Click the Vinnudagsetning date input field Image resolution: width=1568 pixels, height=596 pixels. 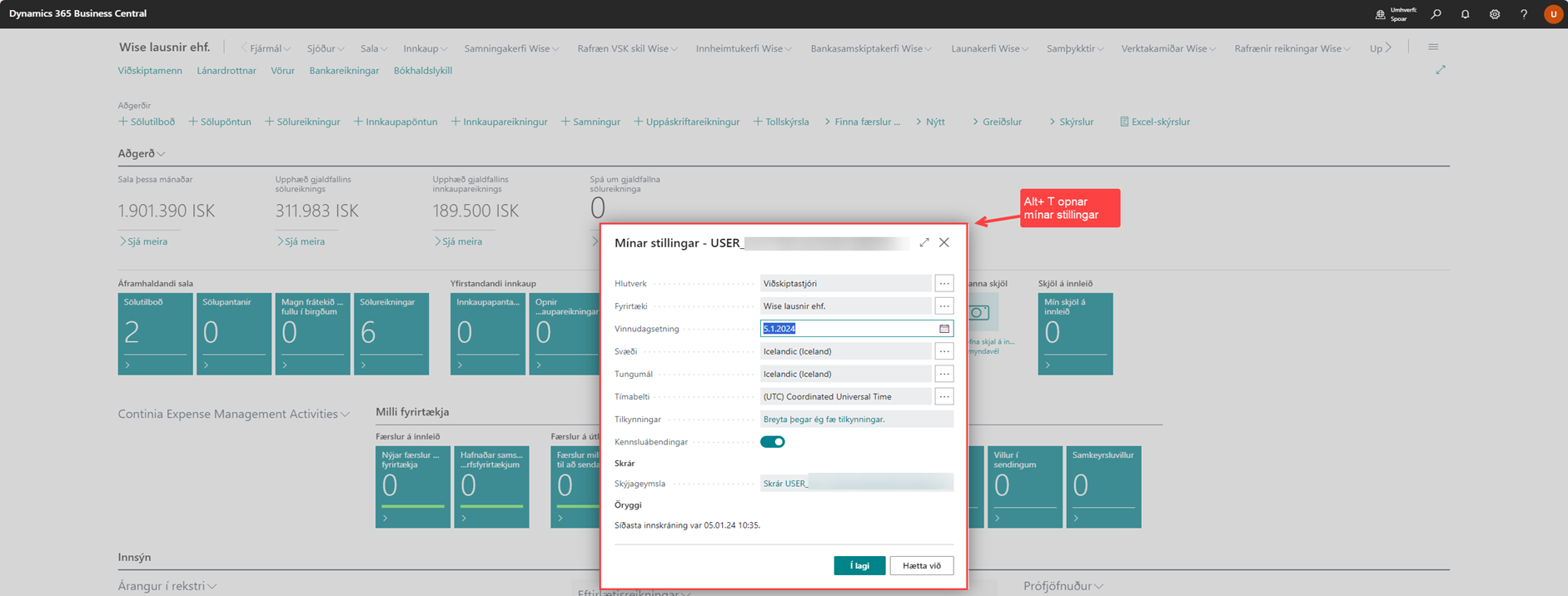[845, 329]
